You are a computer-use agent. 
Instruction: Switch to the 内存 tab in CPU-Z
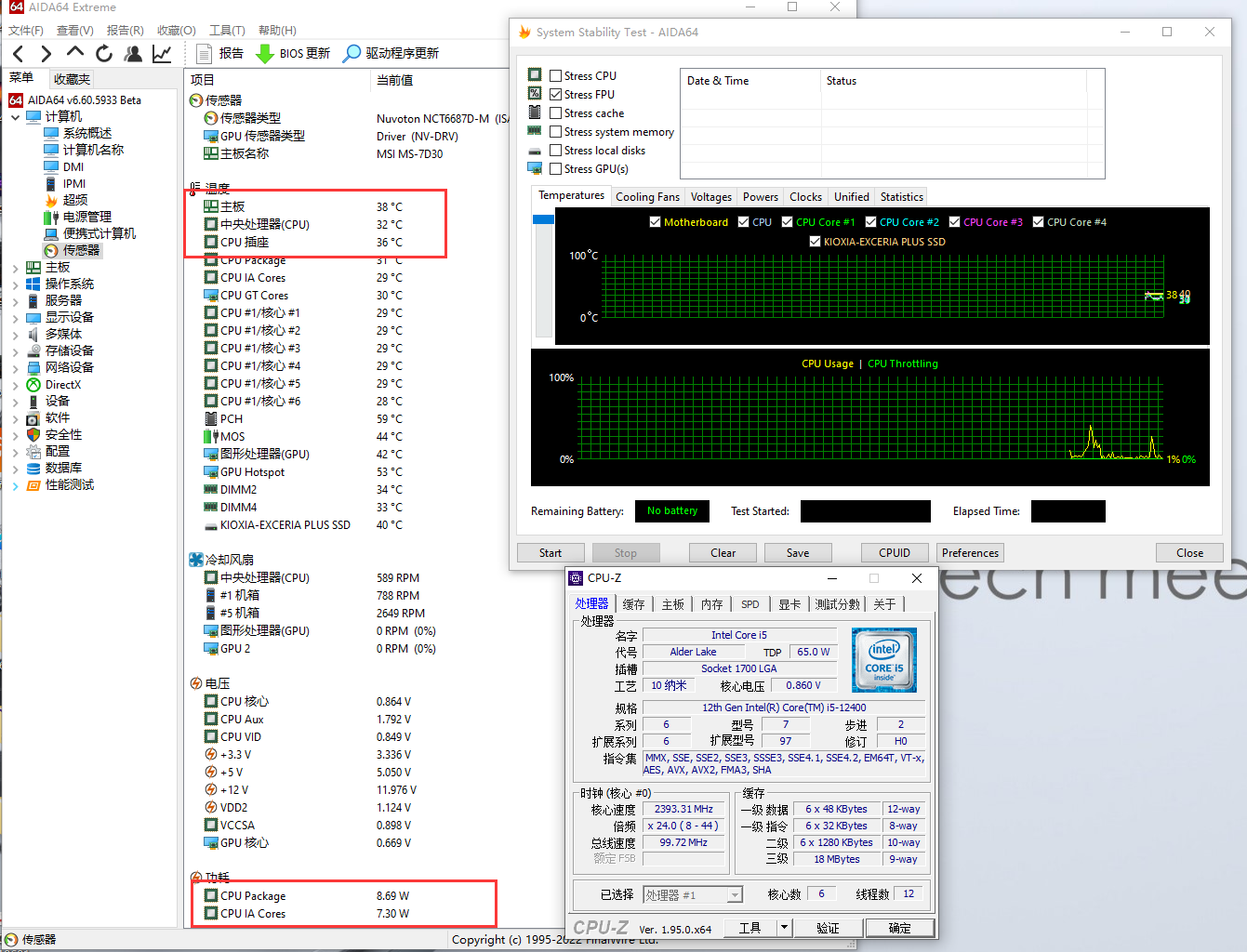pos(711,604)
